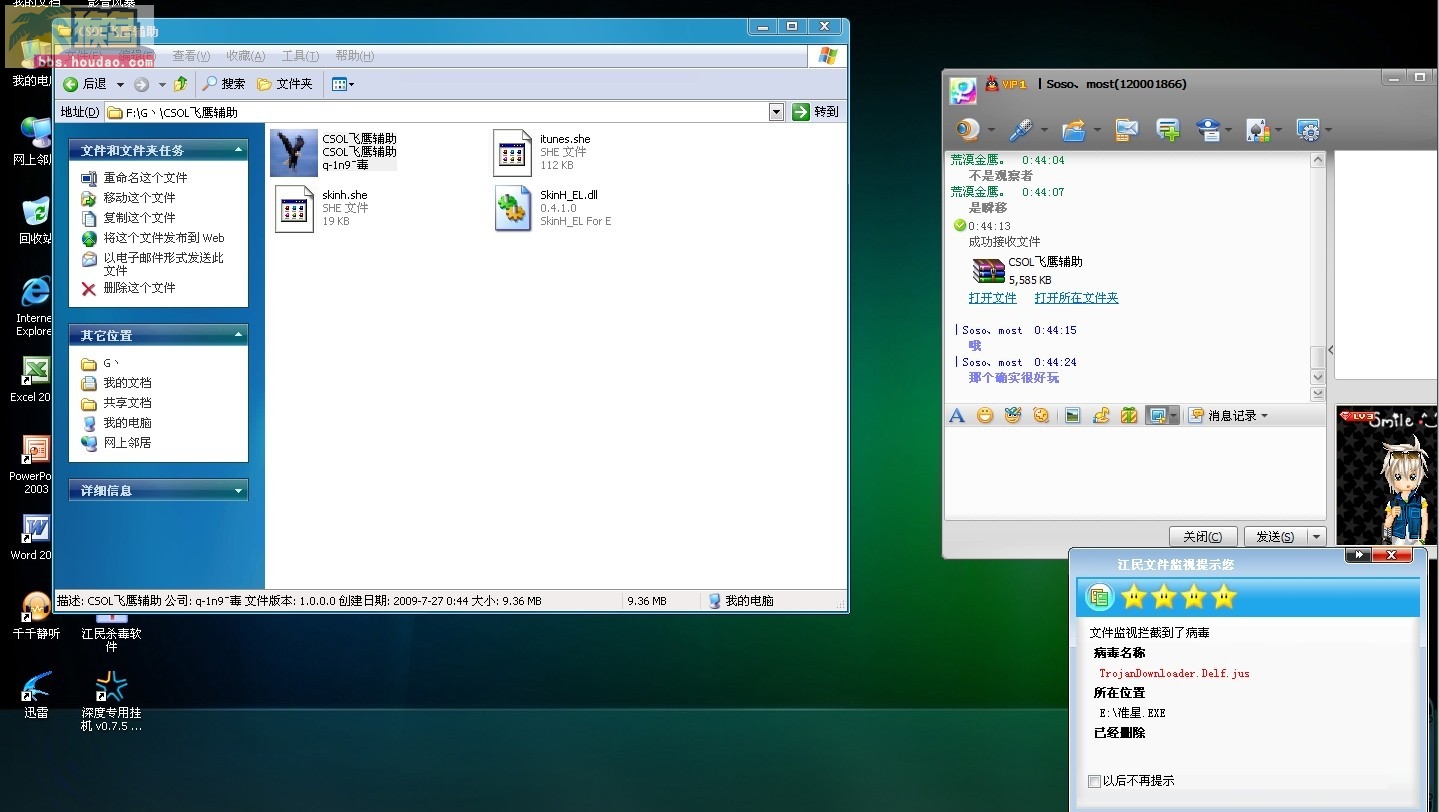The width and height of the screenshot is (1439, 812).
Task: Open 千千静听 desktop shortcut
Action: point(36,613)
